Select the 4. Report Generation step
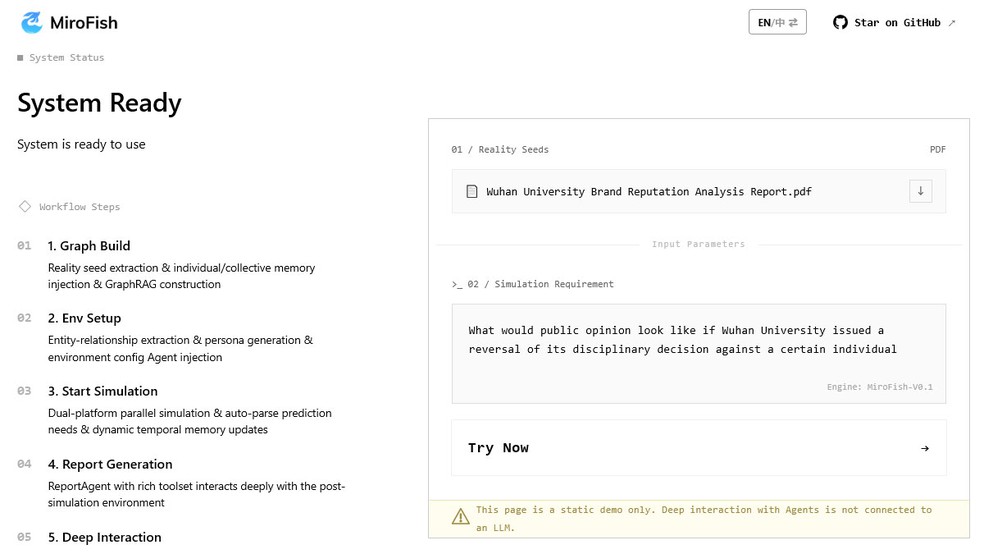 pyautogui.click(x=110, y=464)
